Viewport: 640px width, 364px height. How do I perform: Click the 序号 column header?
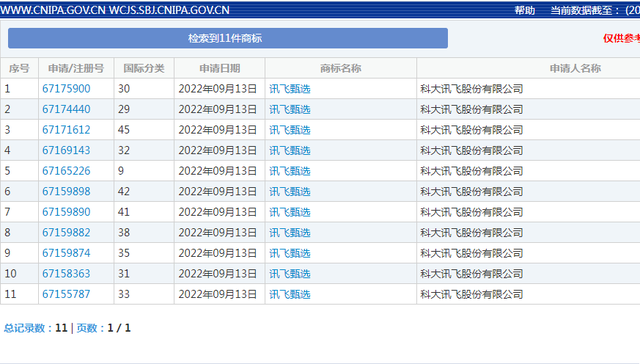pos(19,68)
